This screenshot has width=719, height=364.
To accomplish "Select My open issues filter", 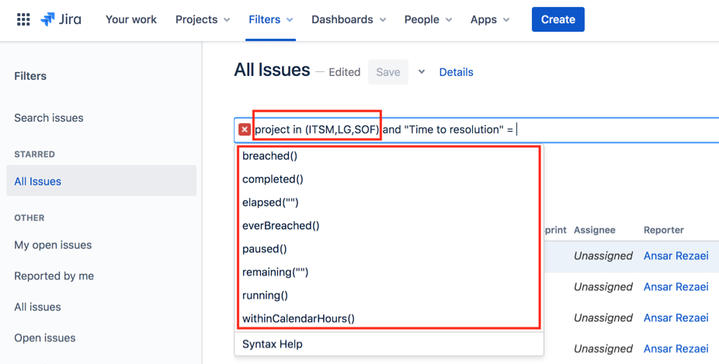I will coord(53,245).
